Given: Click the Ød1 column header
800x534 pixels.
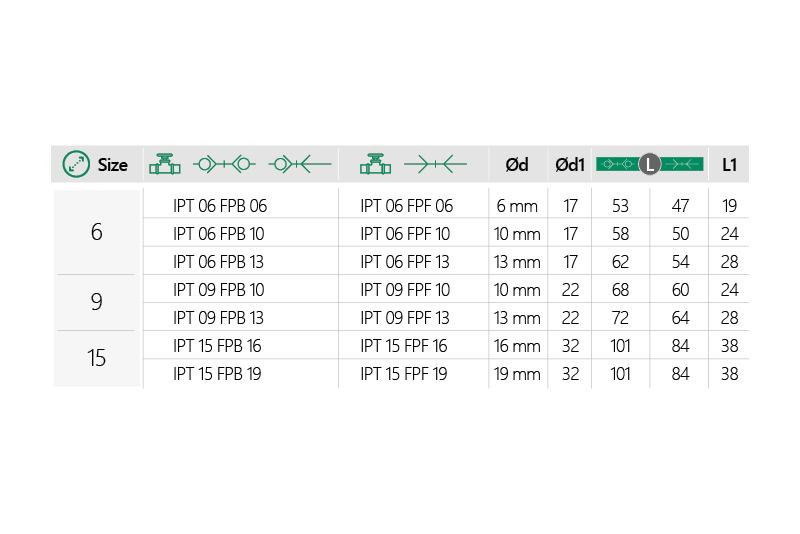Looking at the screenshot, I should click(570, 164).
